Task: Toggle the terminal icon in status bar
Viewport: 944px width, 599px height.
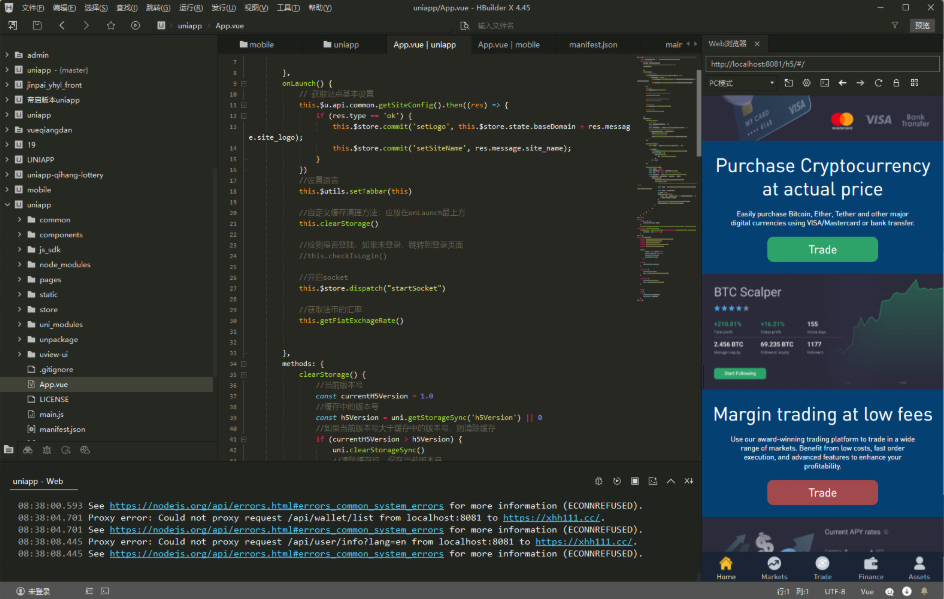Action: tap(105, 591)
